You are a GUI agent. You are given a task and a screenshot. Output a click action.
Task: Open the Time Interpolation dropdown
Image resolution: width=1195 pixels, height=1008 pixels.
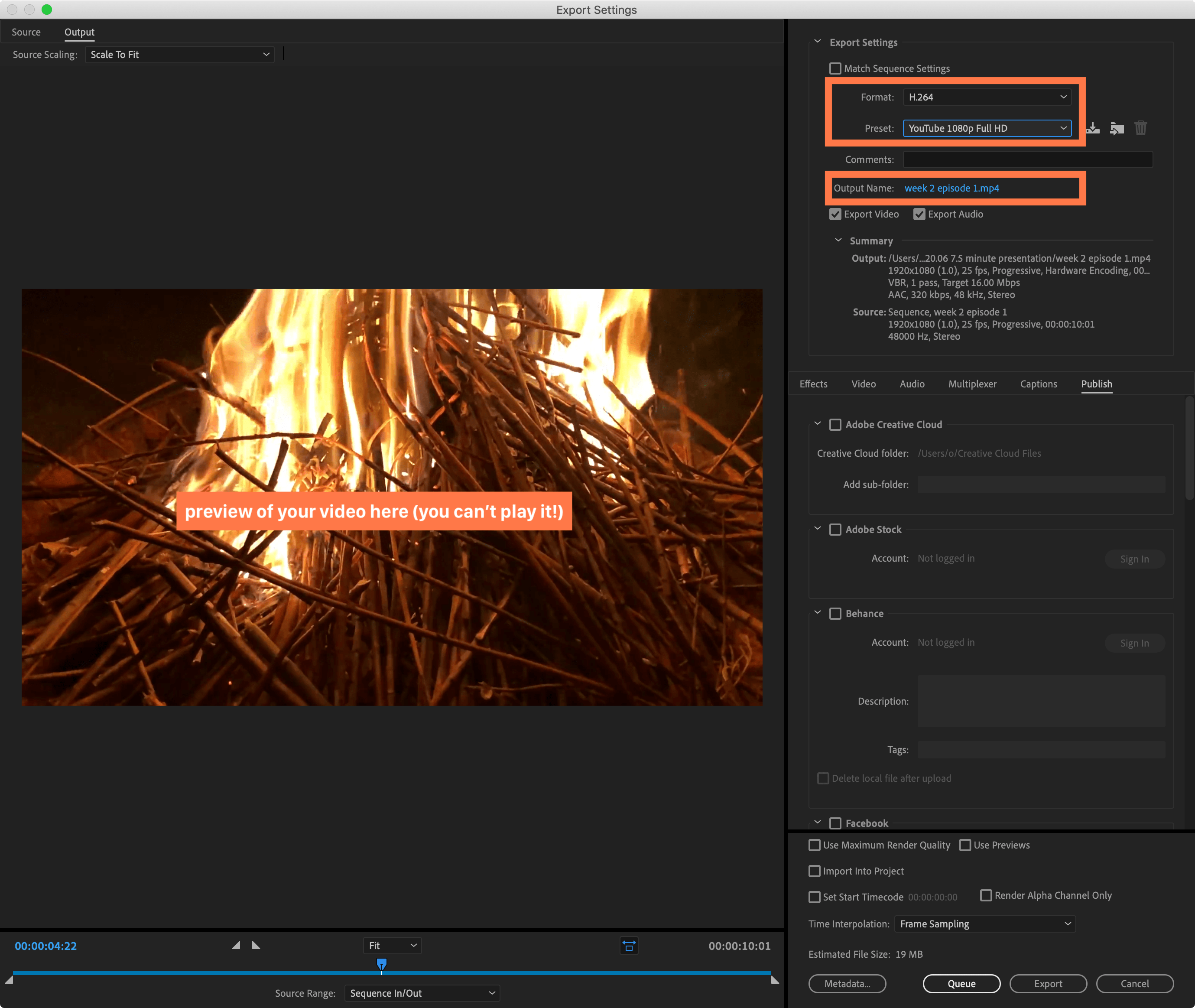point(985,924)
